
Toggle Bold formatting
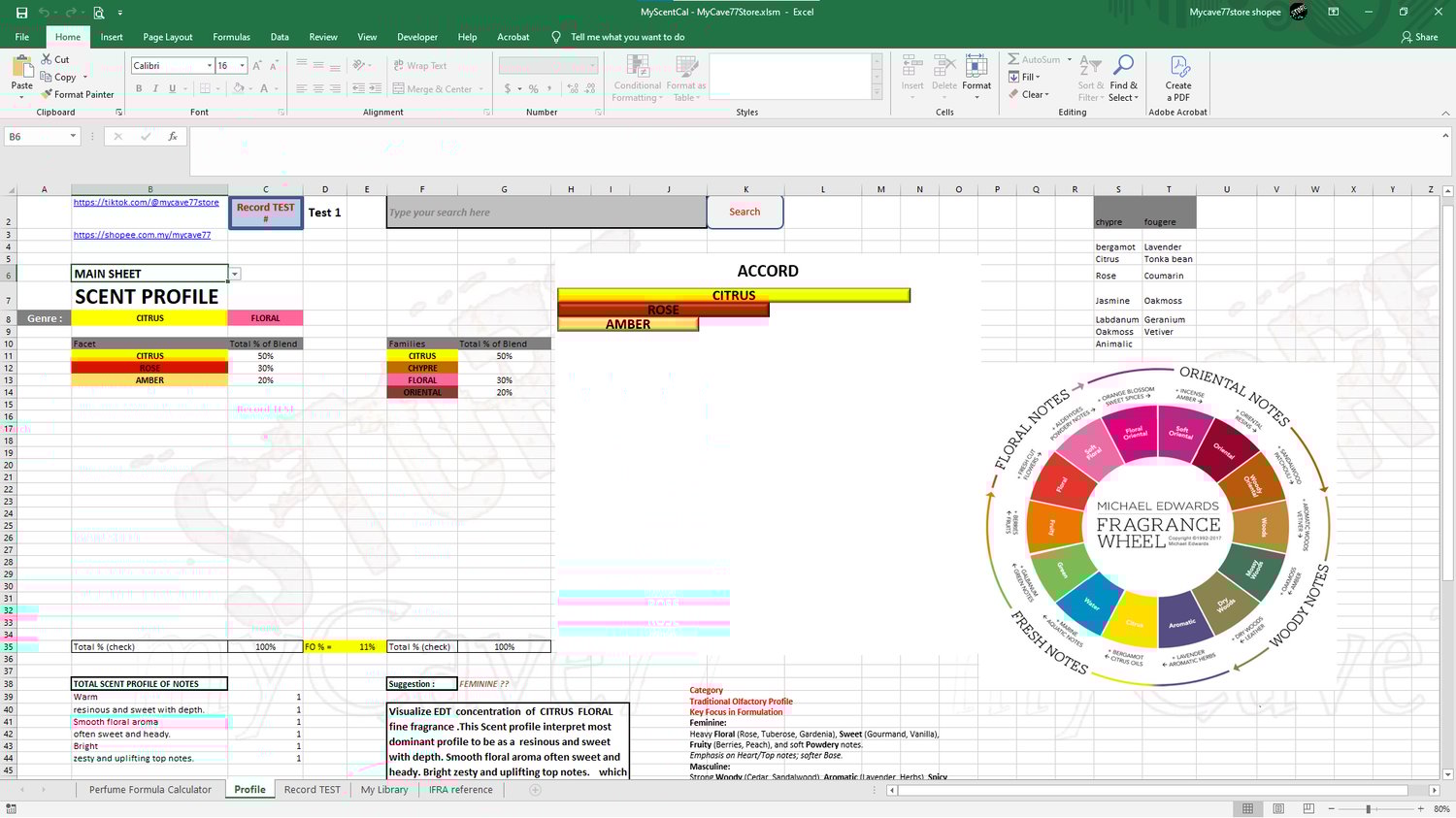click(x=139, y=88)
